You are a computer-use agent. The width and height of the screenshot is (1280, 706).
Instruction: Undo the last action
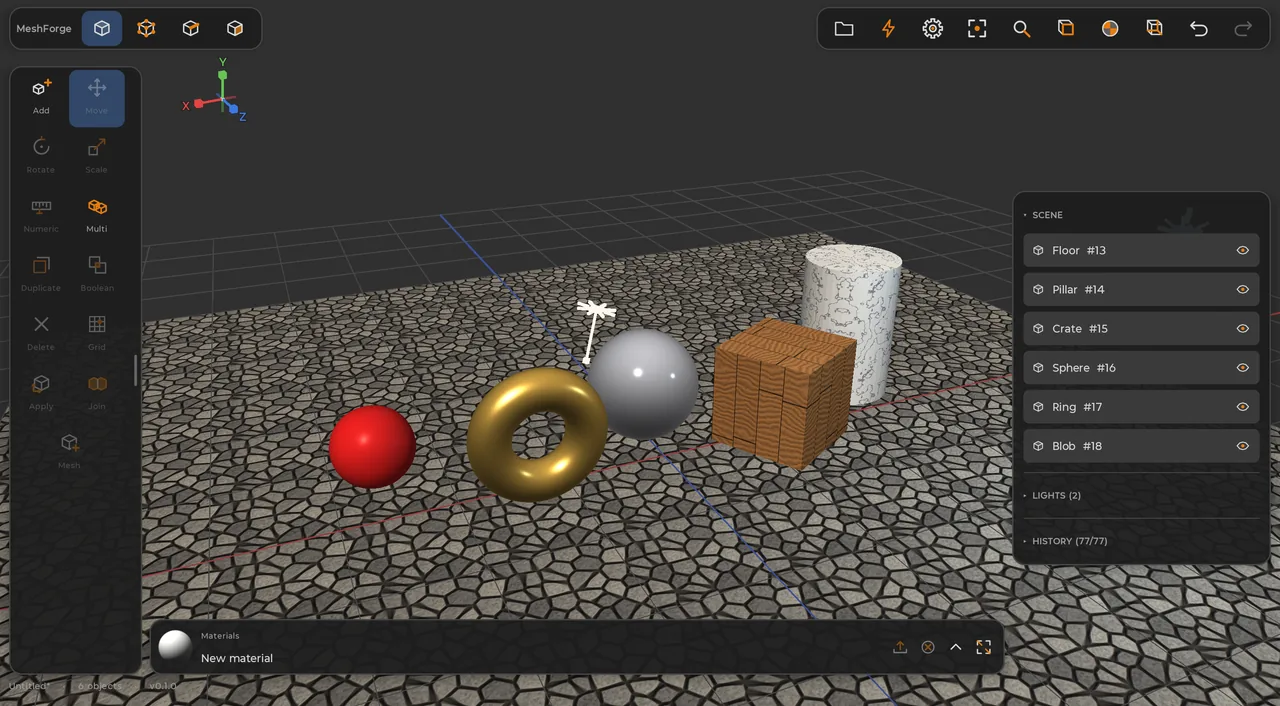coord(1199,29)
